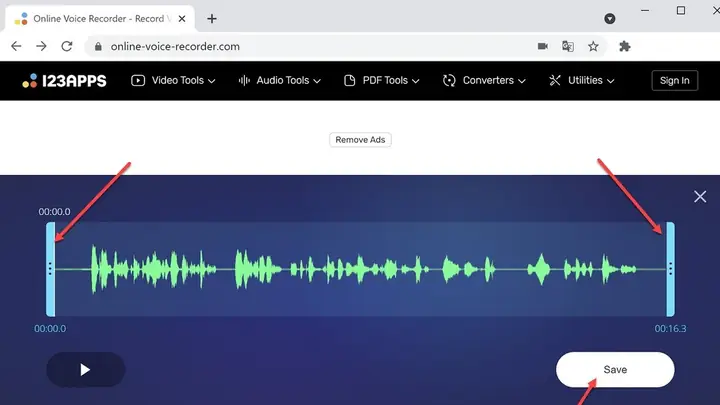Focus the address bar URL
Screen dimensions: 720x405
pos(175,46)
